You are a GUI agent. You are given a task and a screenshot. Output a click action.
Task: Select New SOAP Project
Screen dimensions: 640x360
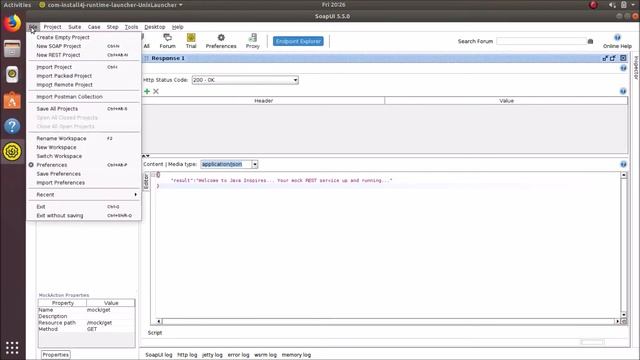[59, 46]
